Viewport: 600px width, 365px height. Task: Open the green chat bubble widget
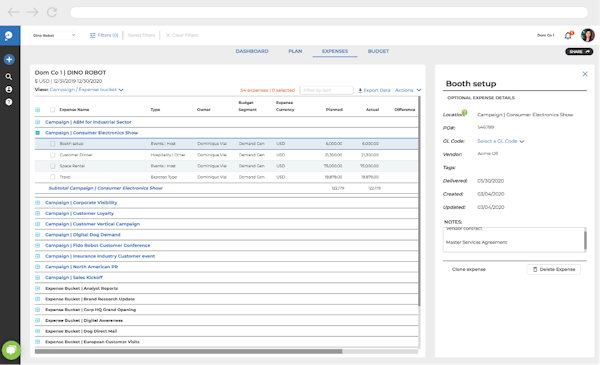[x=11, y=350]
